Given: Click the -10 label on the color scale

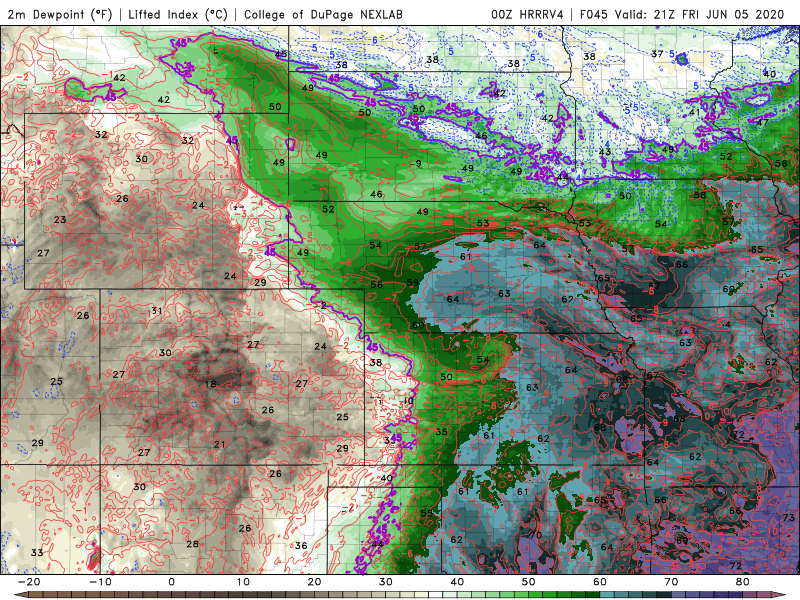Looking at the screenshot, I should coord(100,582).
